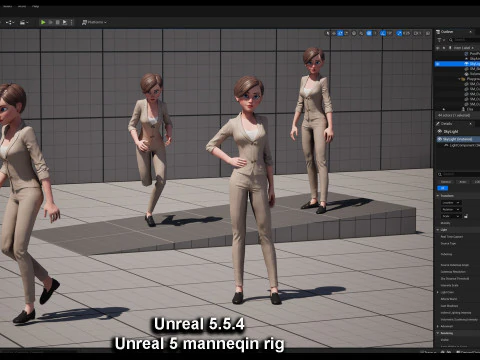This screenshot has height=360, width=480.
Task: Sort Outliner by Item Label column
Action: [463, 48]
